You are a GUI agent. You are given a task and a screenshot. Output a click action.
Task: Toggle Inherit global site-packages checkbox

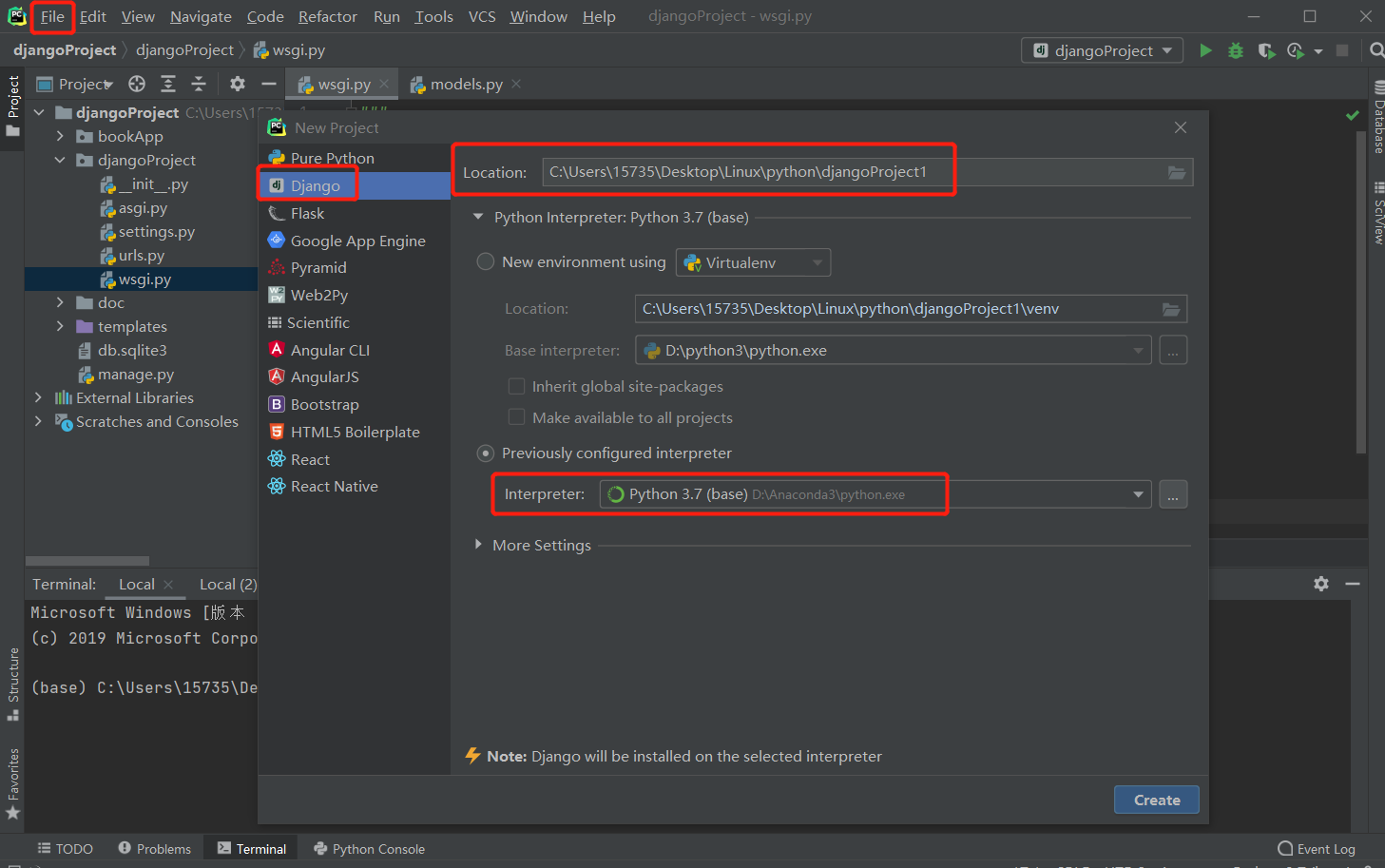coord(516,386)
